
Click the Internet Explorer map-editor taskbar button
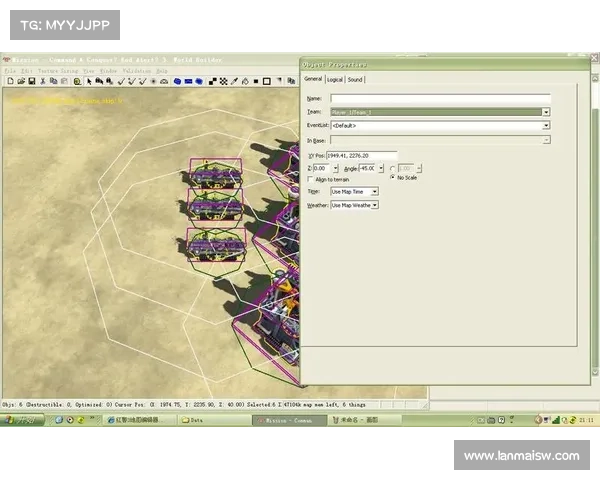click(x=140, y=420)
